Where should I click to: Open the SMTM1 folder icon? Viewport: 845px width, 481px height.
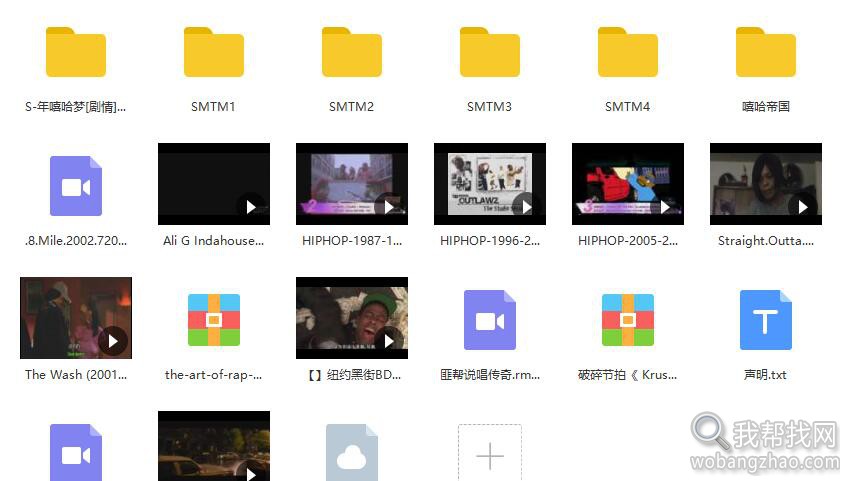[x=214, y=52]
